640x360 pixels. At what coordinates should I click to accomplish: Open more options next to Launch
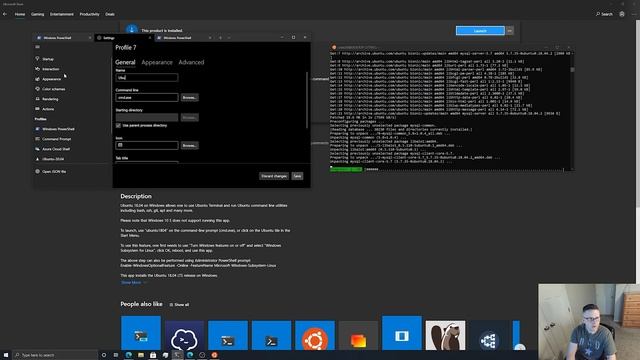tap(509, 31)
